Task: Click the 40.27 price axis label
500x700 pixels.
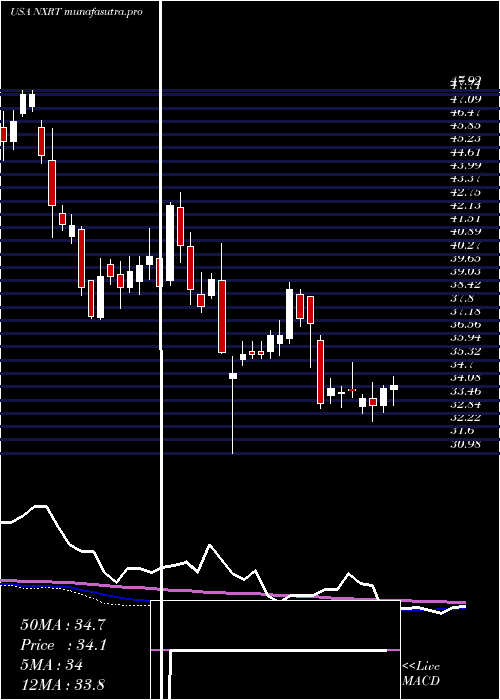Action: [466, 245]
